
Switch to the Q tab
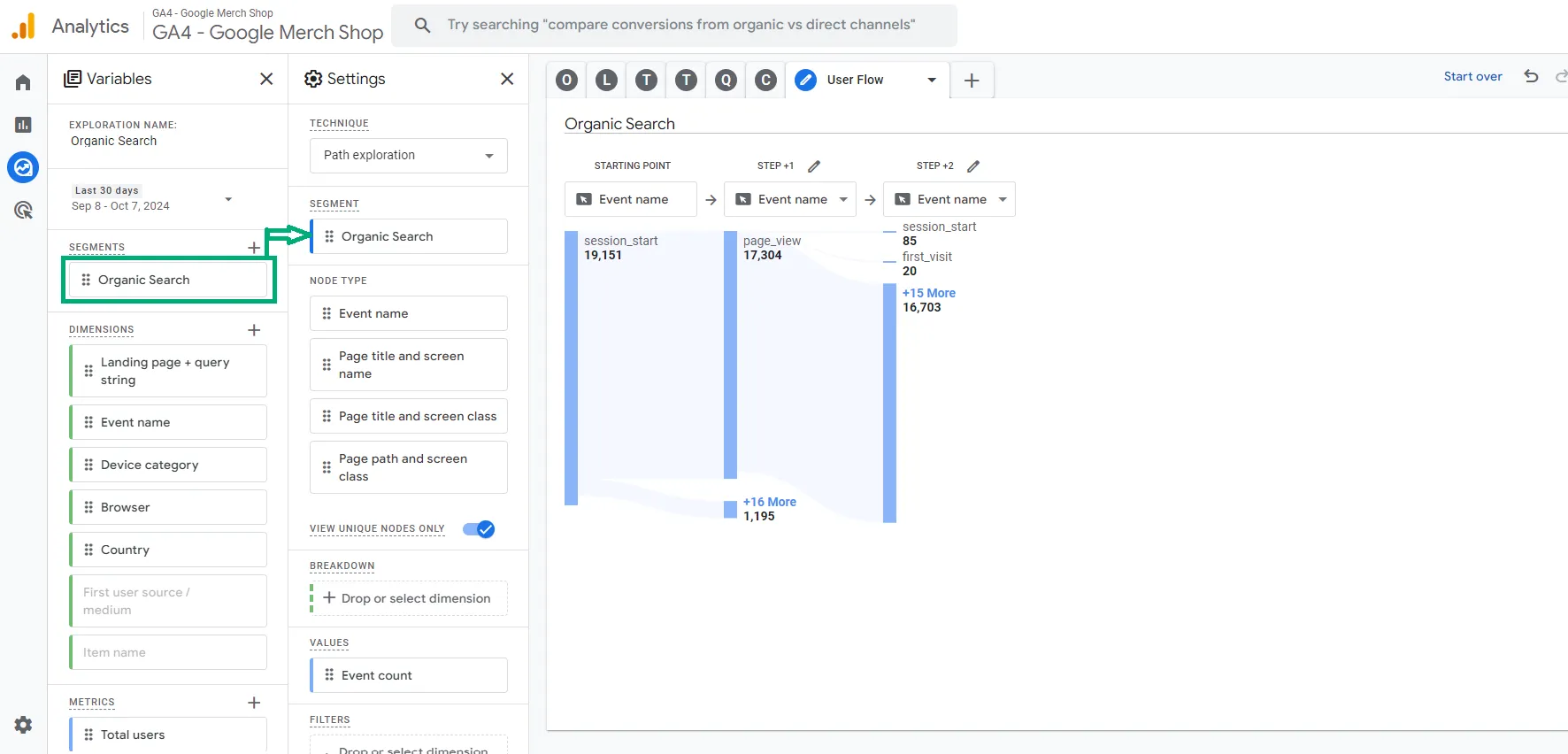point(726,81)
